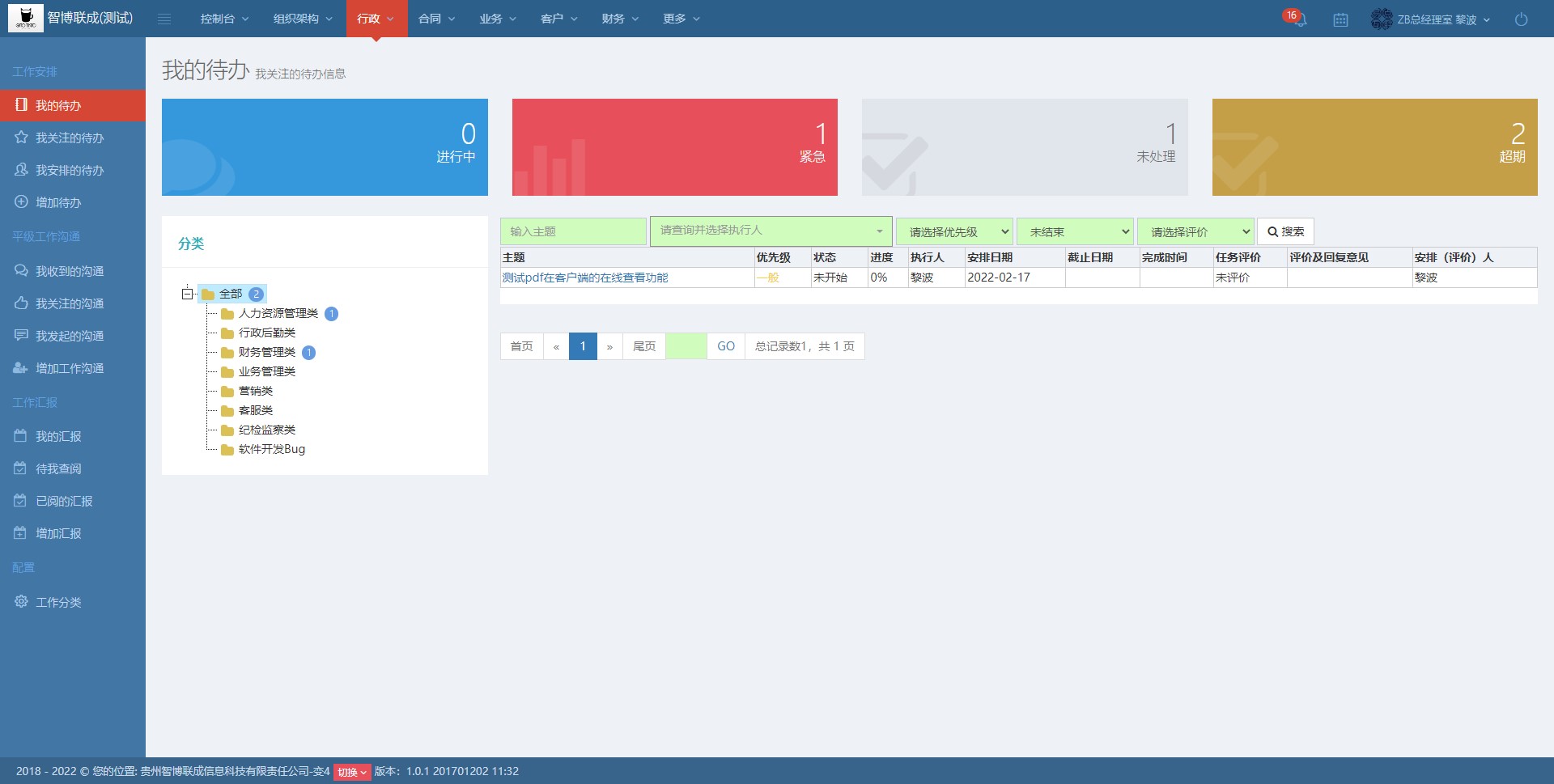Open the calendar icon in top bar
The height and width of the screenshot is (784, 1554).
tap(1340, 19)
